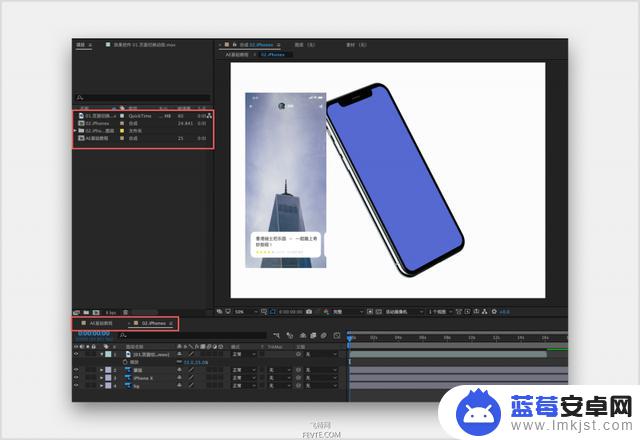The width and height of the screenshot is (640, 440).
Task: Click the AE基础教程 breadcrumb in the composition viewer
Action: (x=237, y=54)
